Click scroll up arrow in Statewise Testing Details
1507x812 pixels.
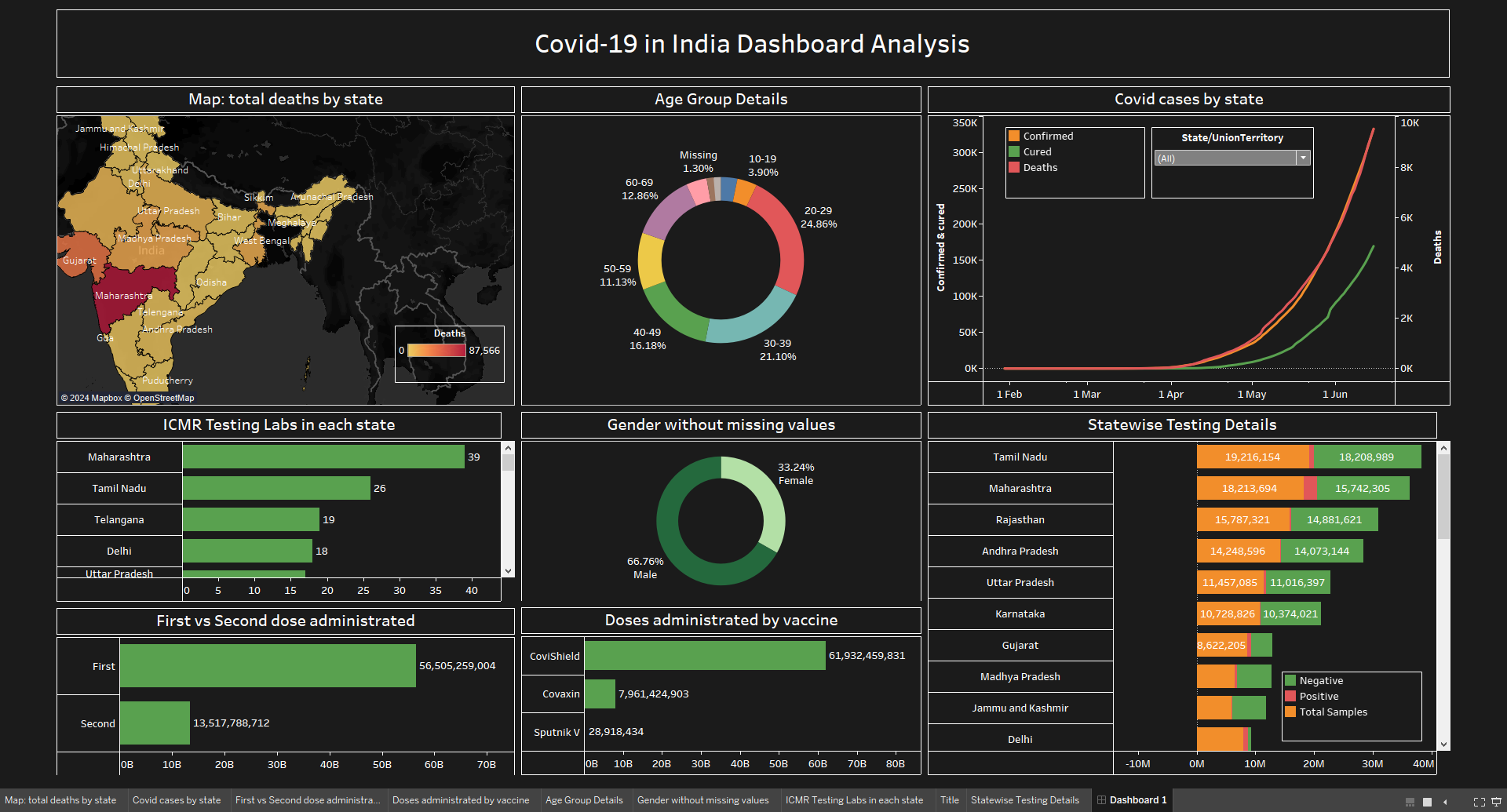click(x=1443, y=448)
